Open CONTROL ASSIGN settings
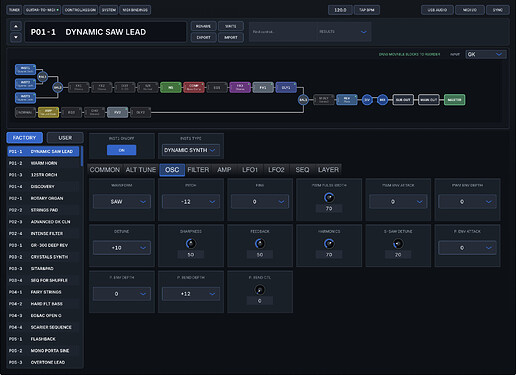 (80, 10)
